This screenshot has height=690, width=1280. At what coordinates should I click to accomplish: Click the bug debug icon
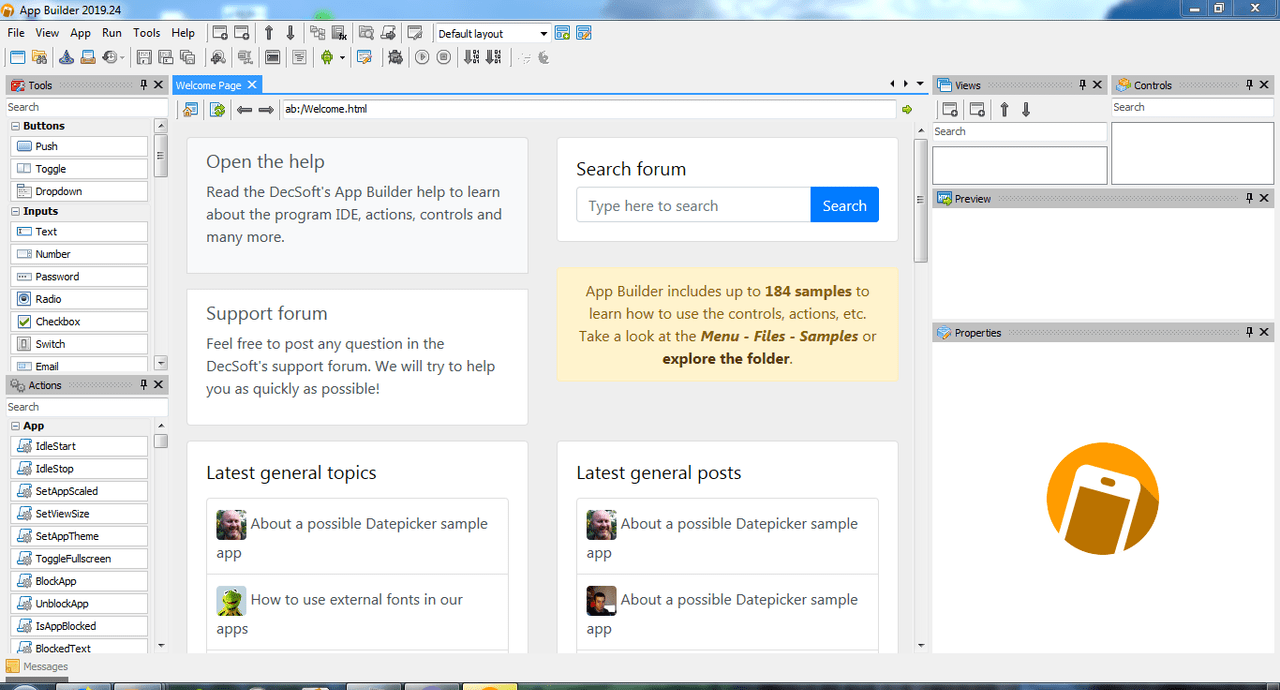click(x=396, y=57)
